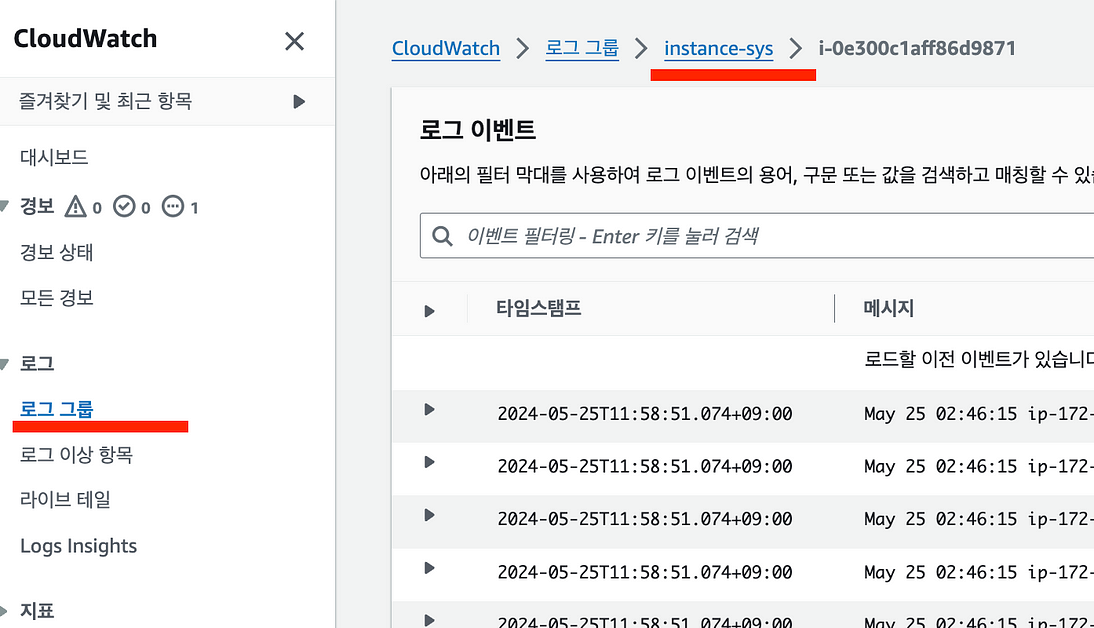Open 모든 경보 page

[57, 298]
